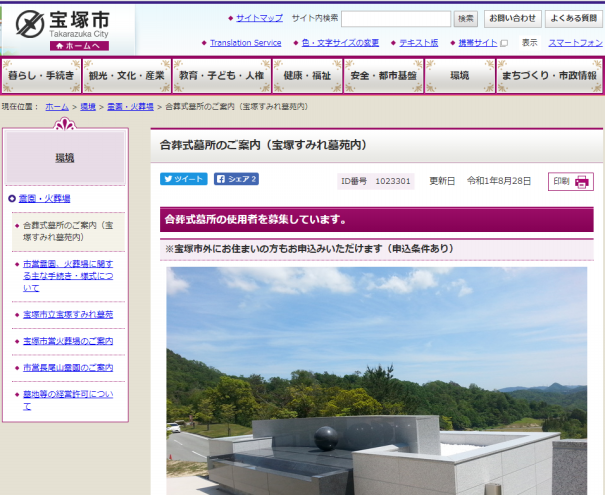The image size is (605, 495).
Task: Open 宝塚市立宝塚すみれ墓苑 sidebar link
Action: (x=68, y=314)
